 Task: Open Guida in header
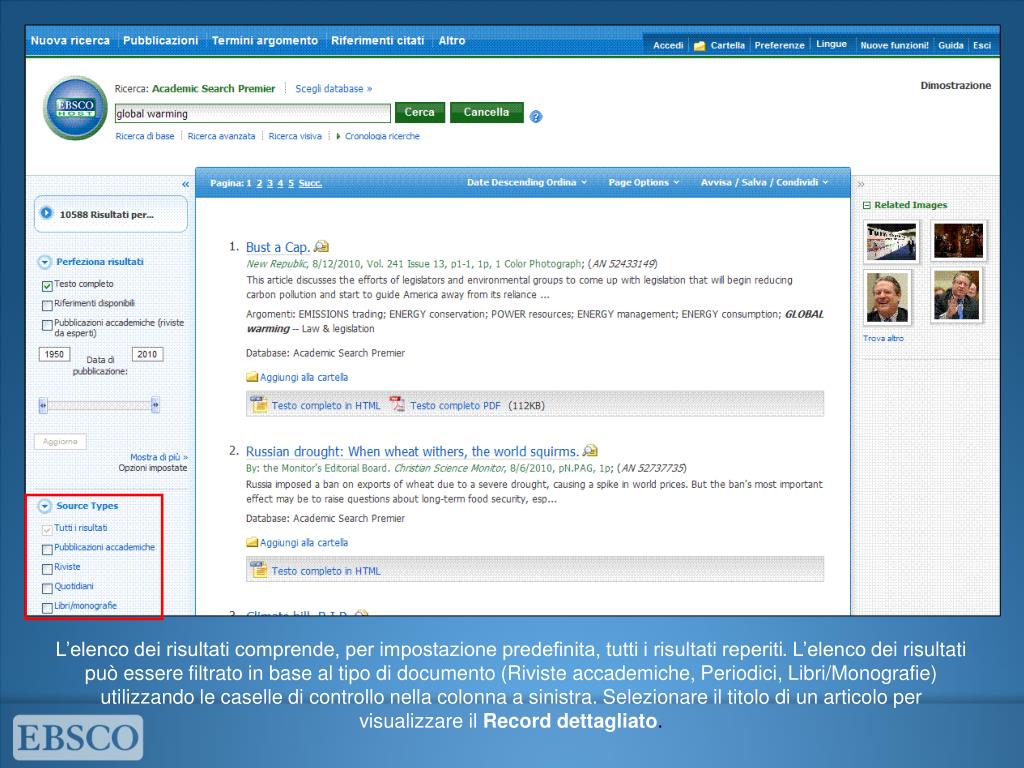click(951, 45)
